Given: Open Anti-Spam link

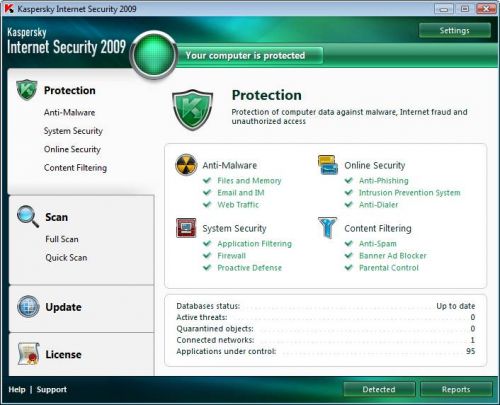Looking at the screenshot, I should (378, 244).
